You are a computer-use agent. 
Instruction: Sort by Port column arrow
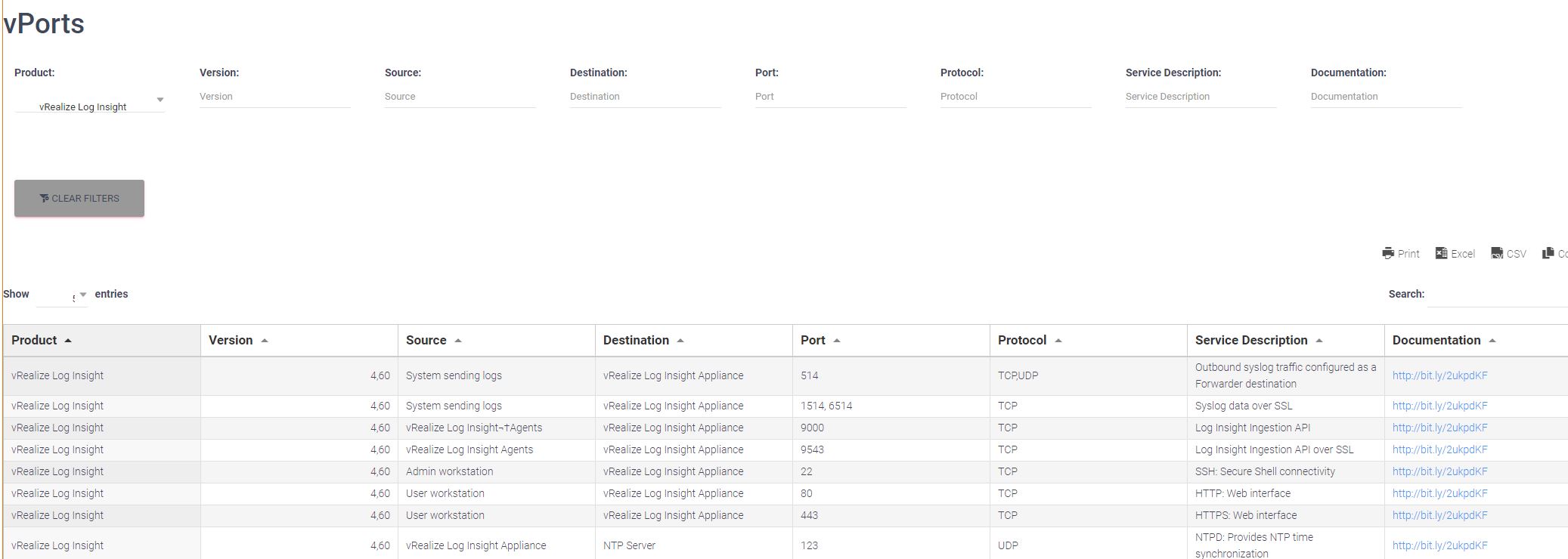click(837, 341)
